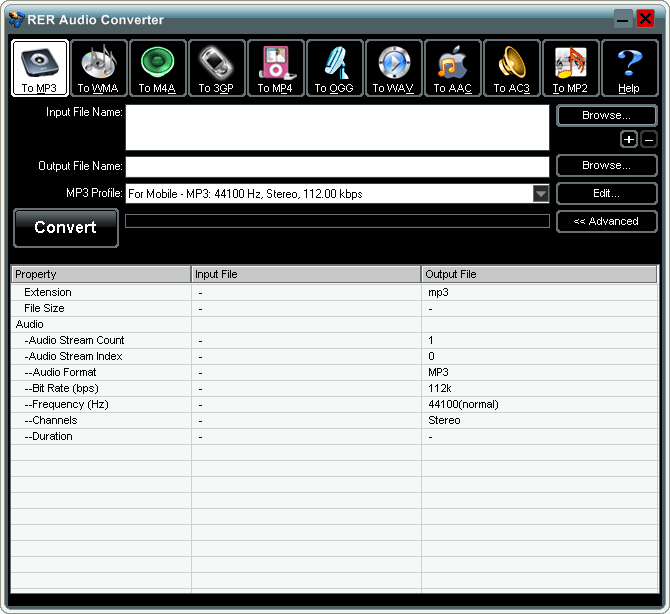This screenshot has width=670, height=614.
Task: Select the --Frequency (Hz) row
Action: coord(334,405)
